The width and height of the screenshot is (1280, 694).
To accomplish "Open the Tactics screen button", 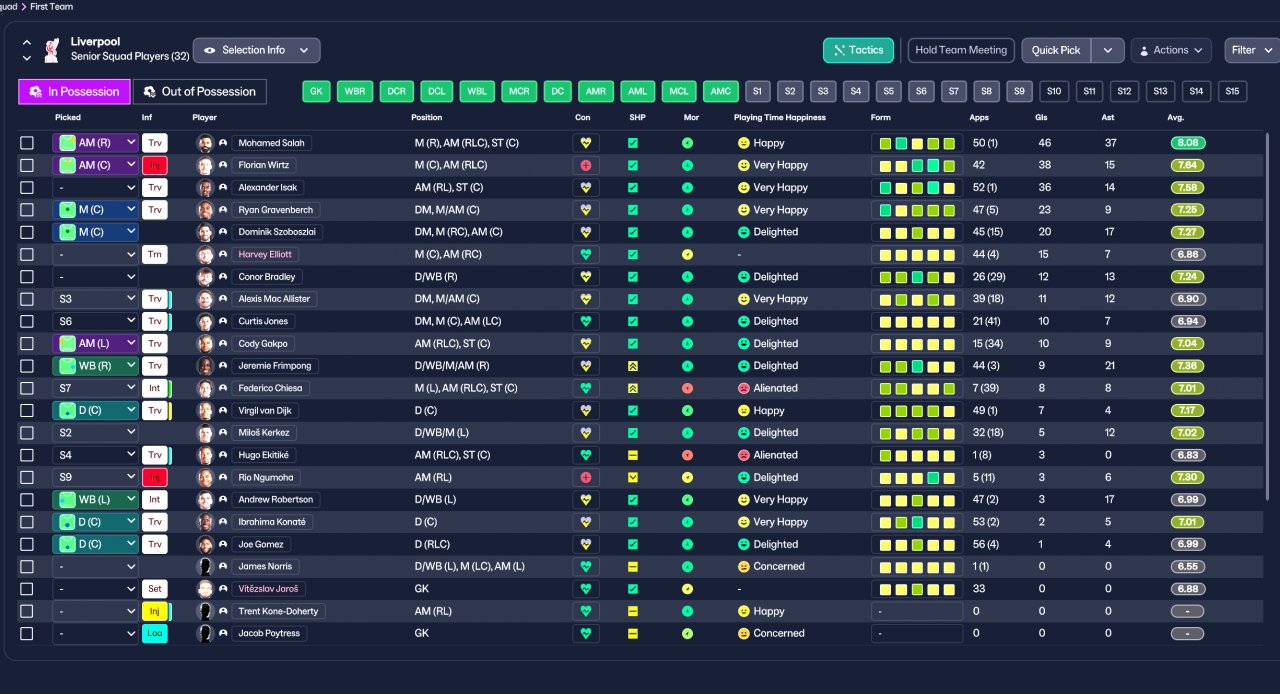I will pyautogui.click(x=858, y=50).
